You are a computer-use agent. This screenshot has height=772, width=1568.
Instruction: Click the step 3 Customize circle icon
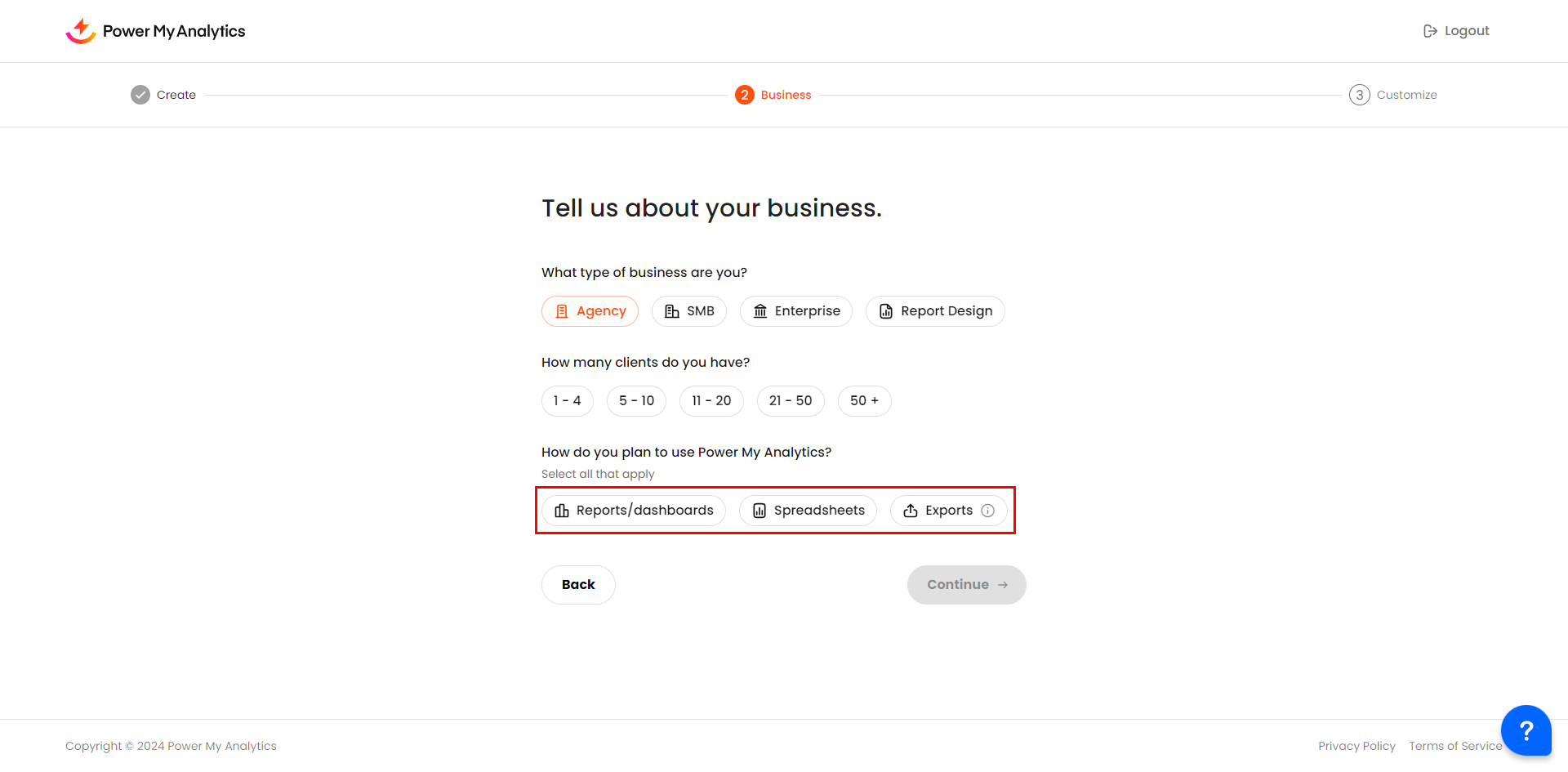pyautogui.click(x=1359, y=95)
